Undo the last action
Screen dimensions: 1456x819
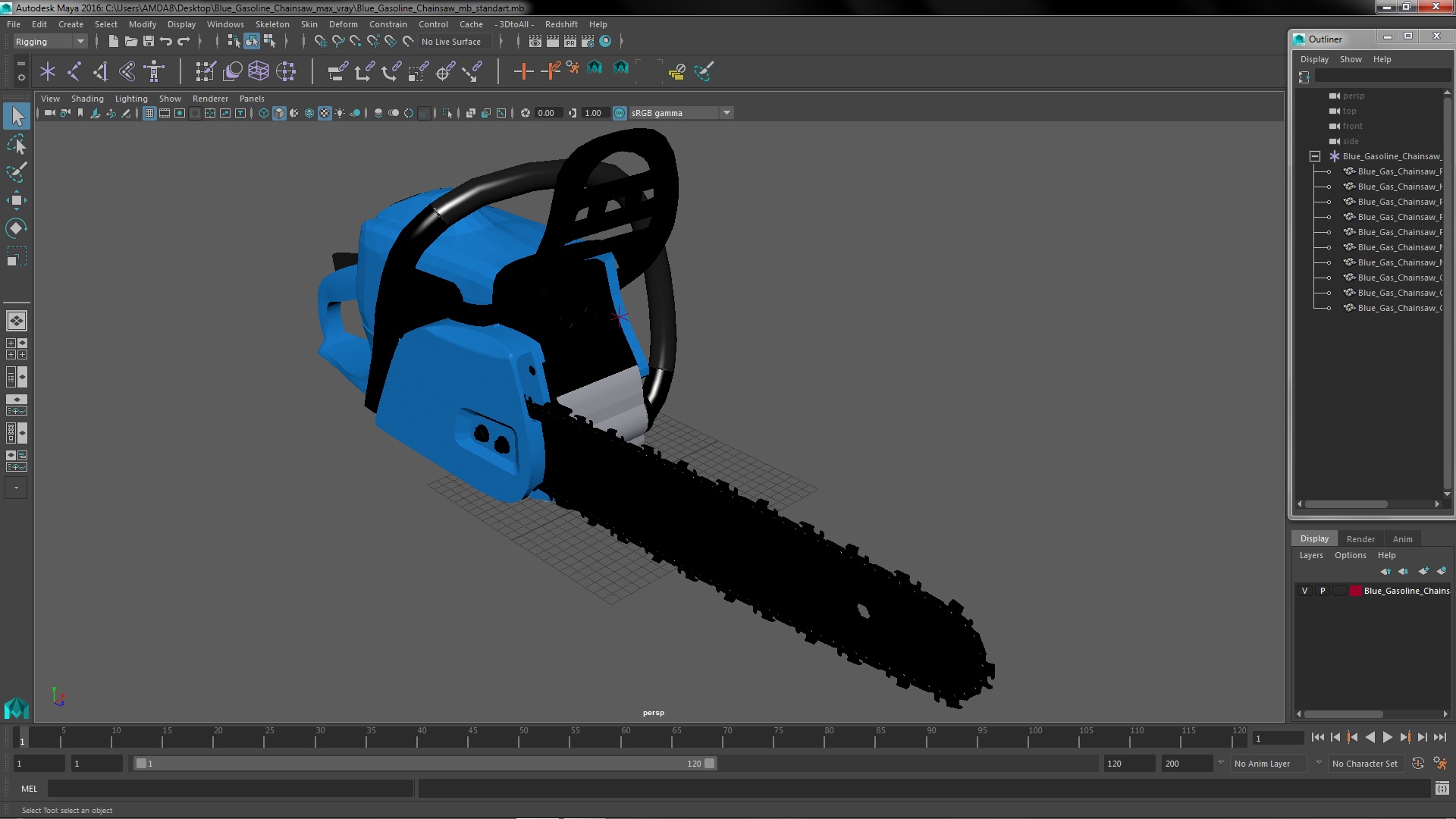(166, 42)
